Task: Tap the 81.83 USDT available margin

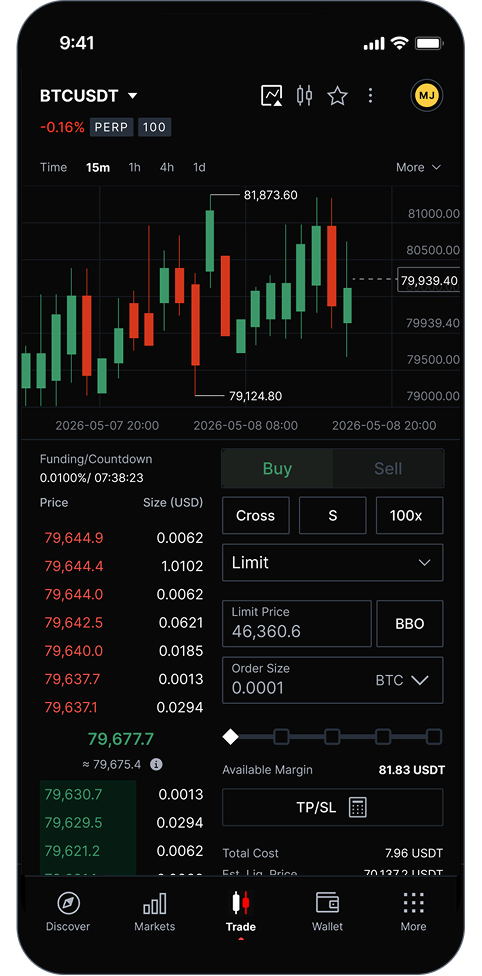Action: click(412, 770)
